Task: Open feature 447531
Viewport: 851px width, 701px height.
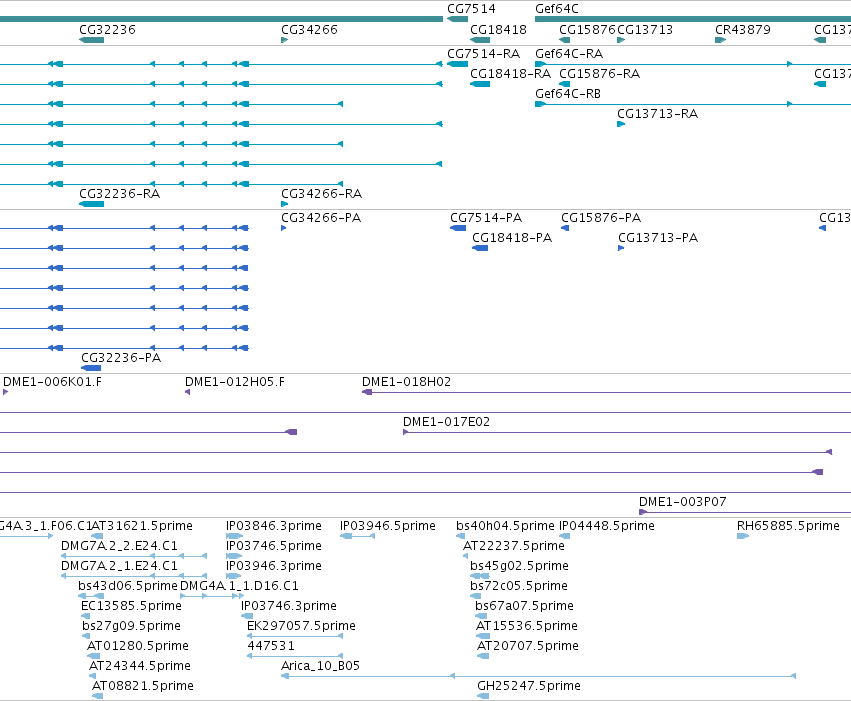Action: pyautogui.click(x=271, y=646)
